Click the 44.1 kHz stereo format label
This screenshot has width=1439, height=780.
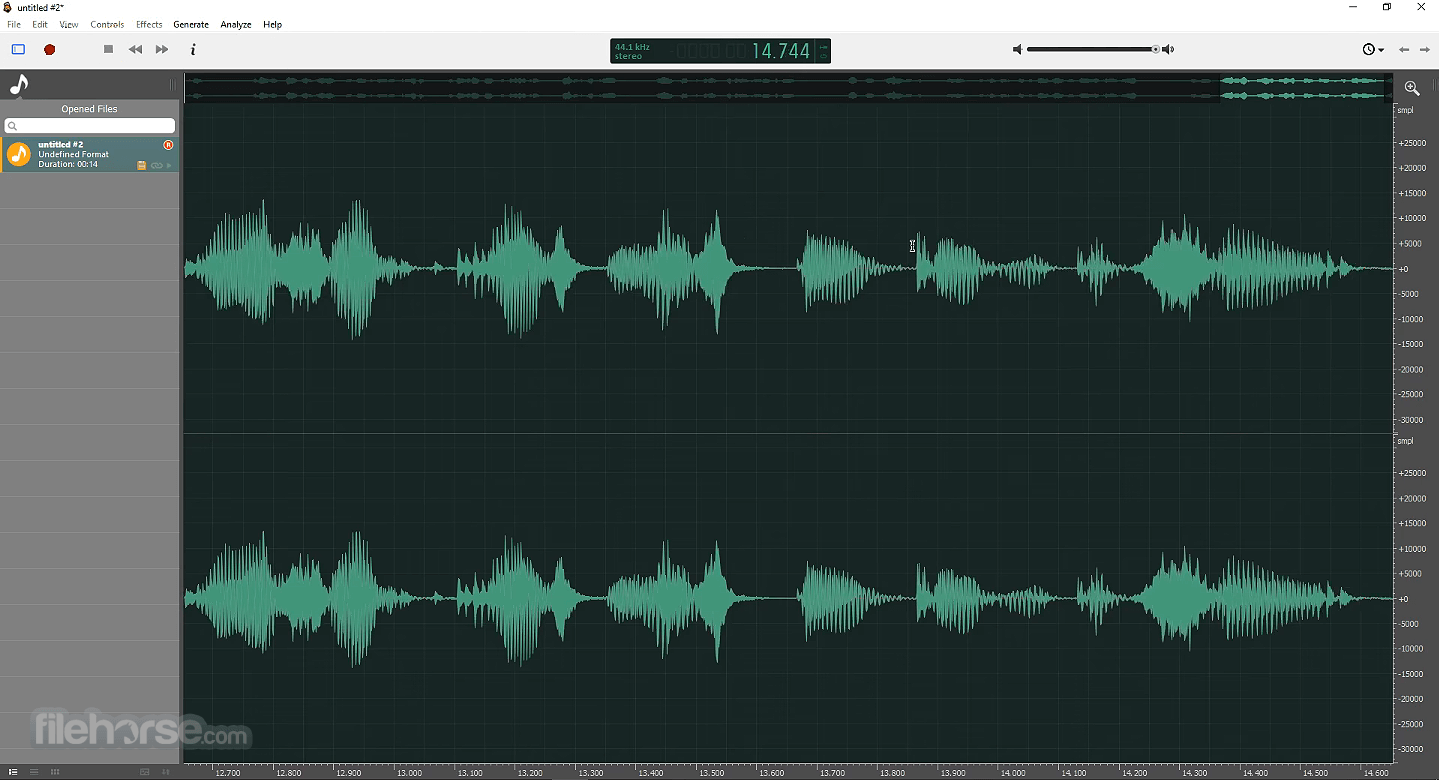click(x=632, y=51)
